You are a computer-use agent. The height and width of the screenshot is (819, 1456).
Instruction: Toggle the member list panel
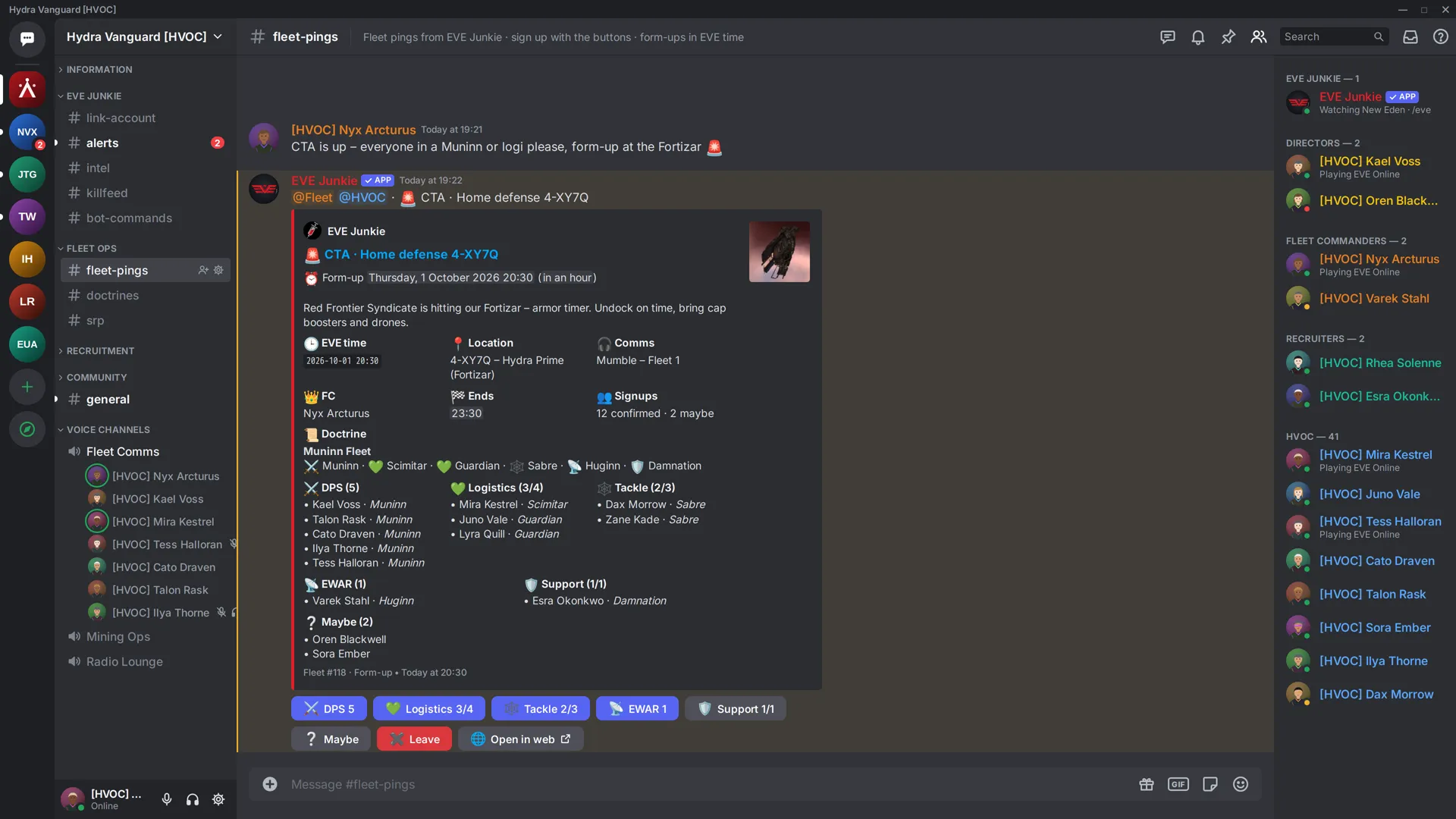(1259, 36)
